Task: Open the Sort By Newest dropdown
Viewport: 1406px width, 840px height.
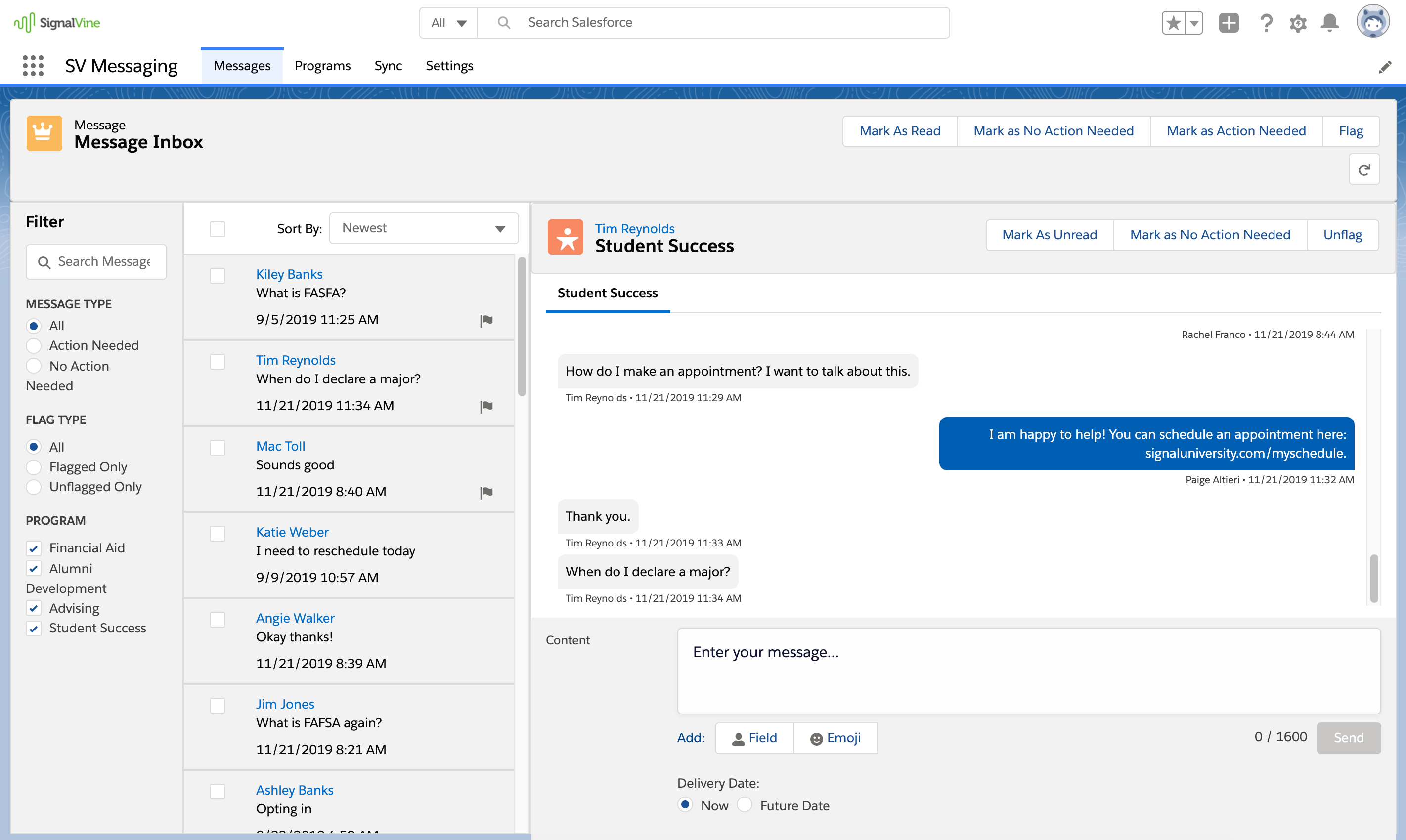Action: 424,228
